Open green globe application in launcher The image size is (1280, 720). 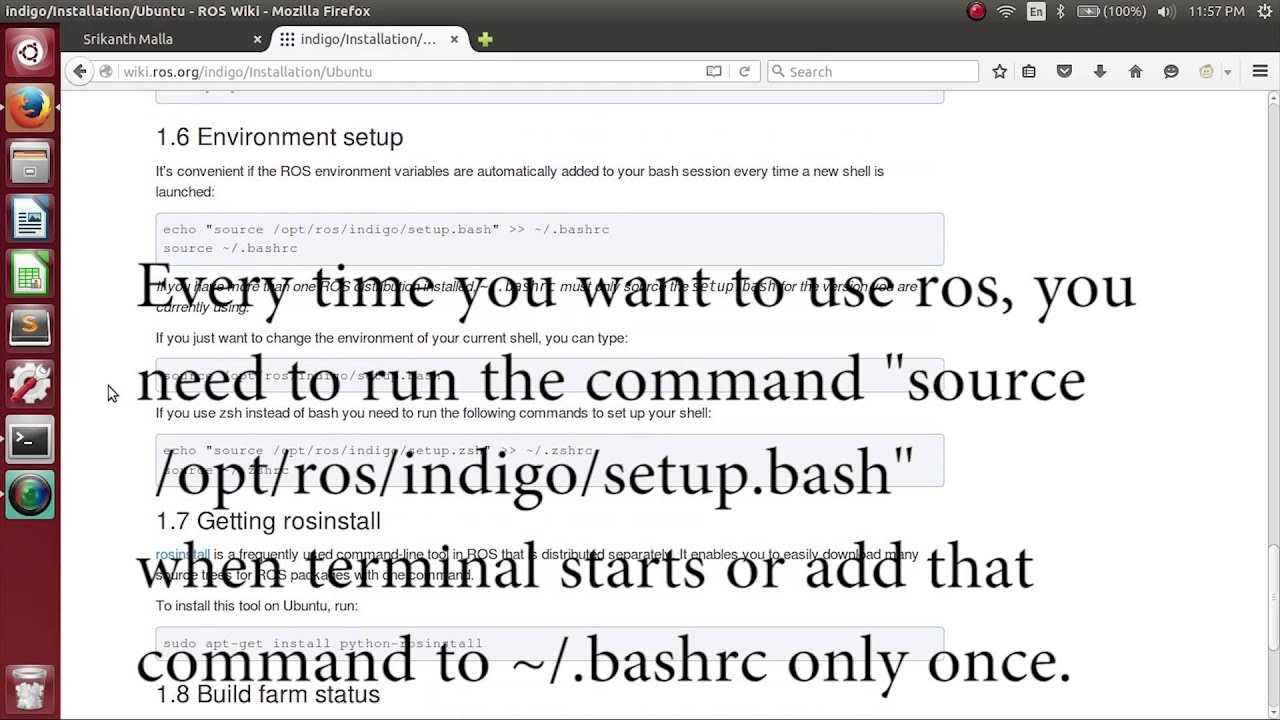pos(29,495)
